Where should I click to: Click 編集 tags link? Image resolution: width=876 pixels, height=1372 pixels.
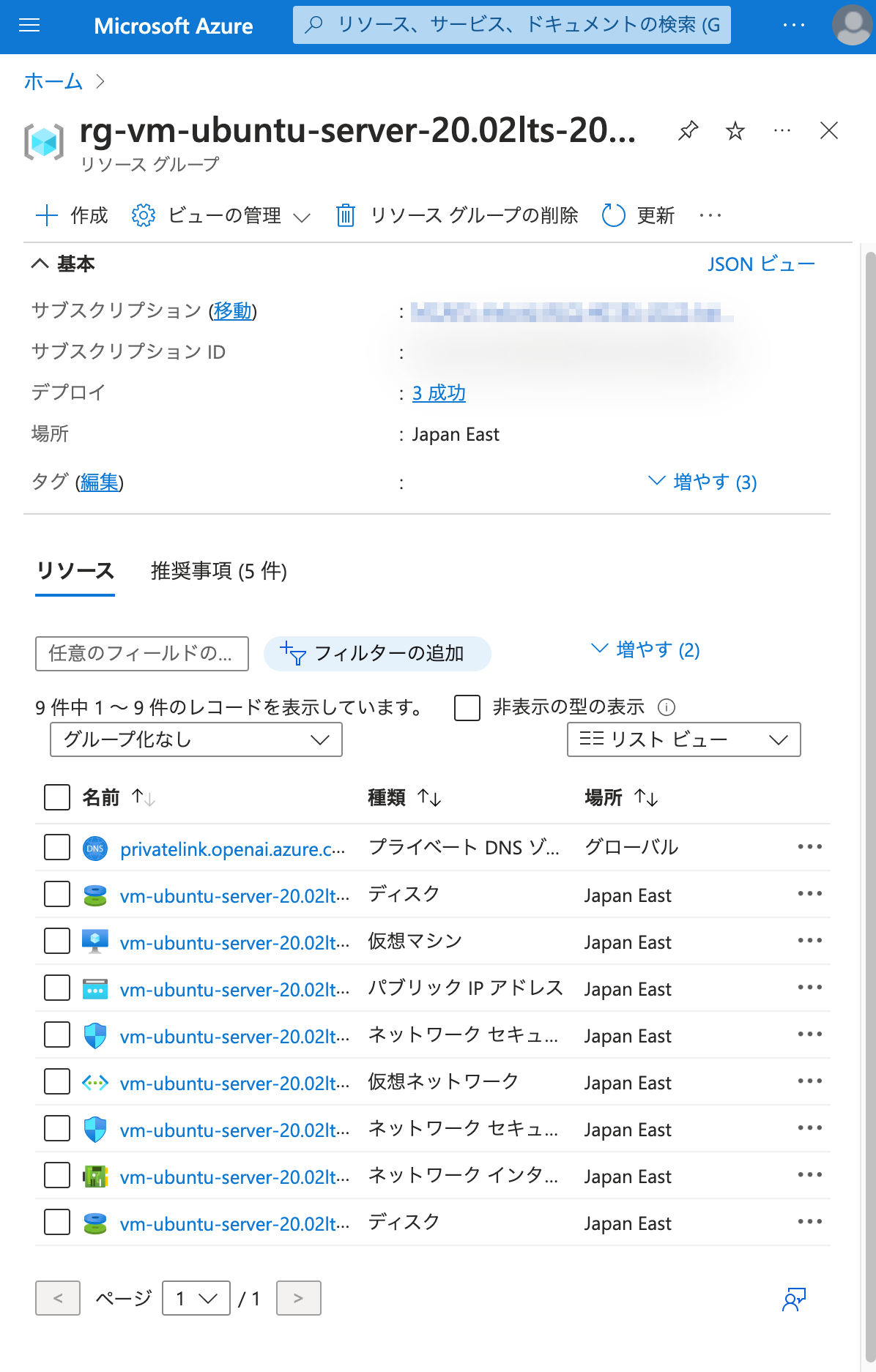(99, 482)
